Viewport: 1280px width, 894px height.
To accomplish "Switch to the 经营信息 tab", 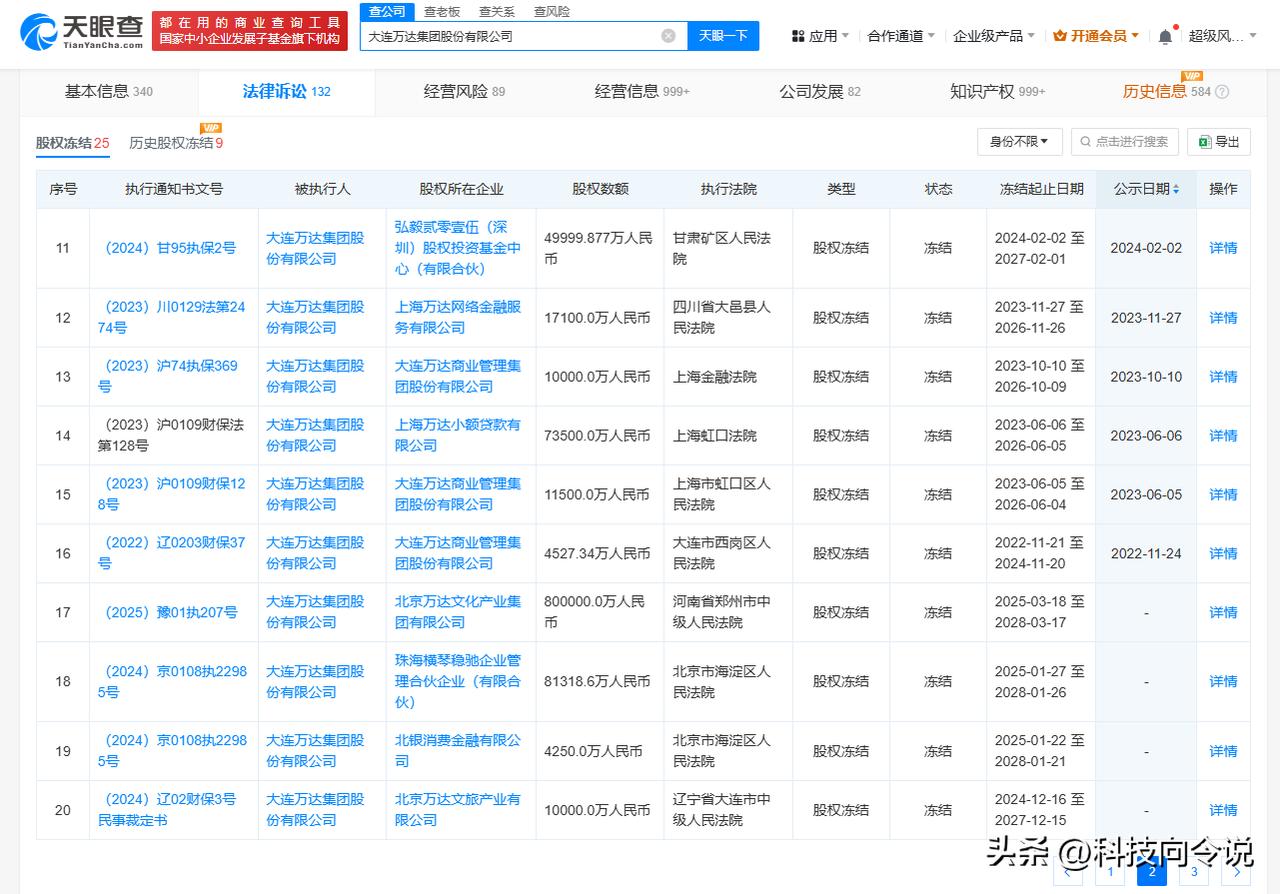I will [x=642, y=92].
